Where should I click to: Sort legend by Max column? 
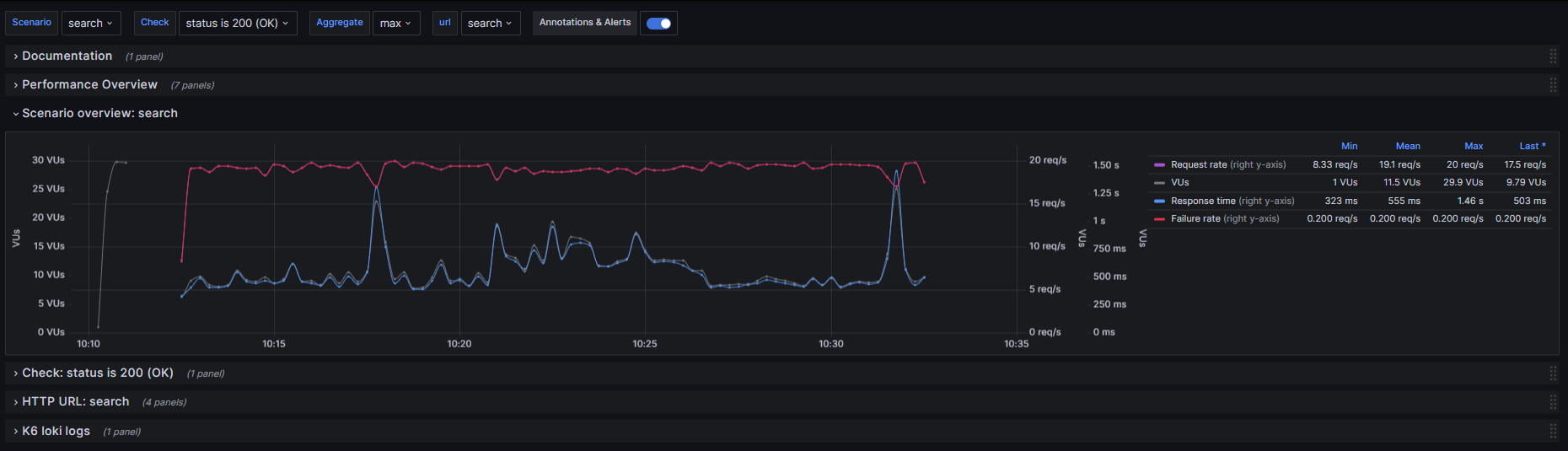tap(1473, 146)
